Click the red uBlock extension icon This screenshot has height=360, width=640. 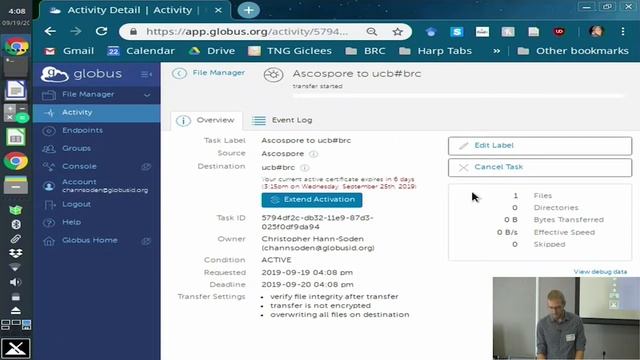(x=559, y=32)
